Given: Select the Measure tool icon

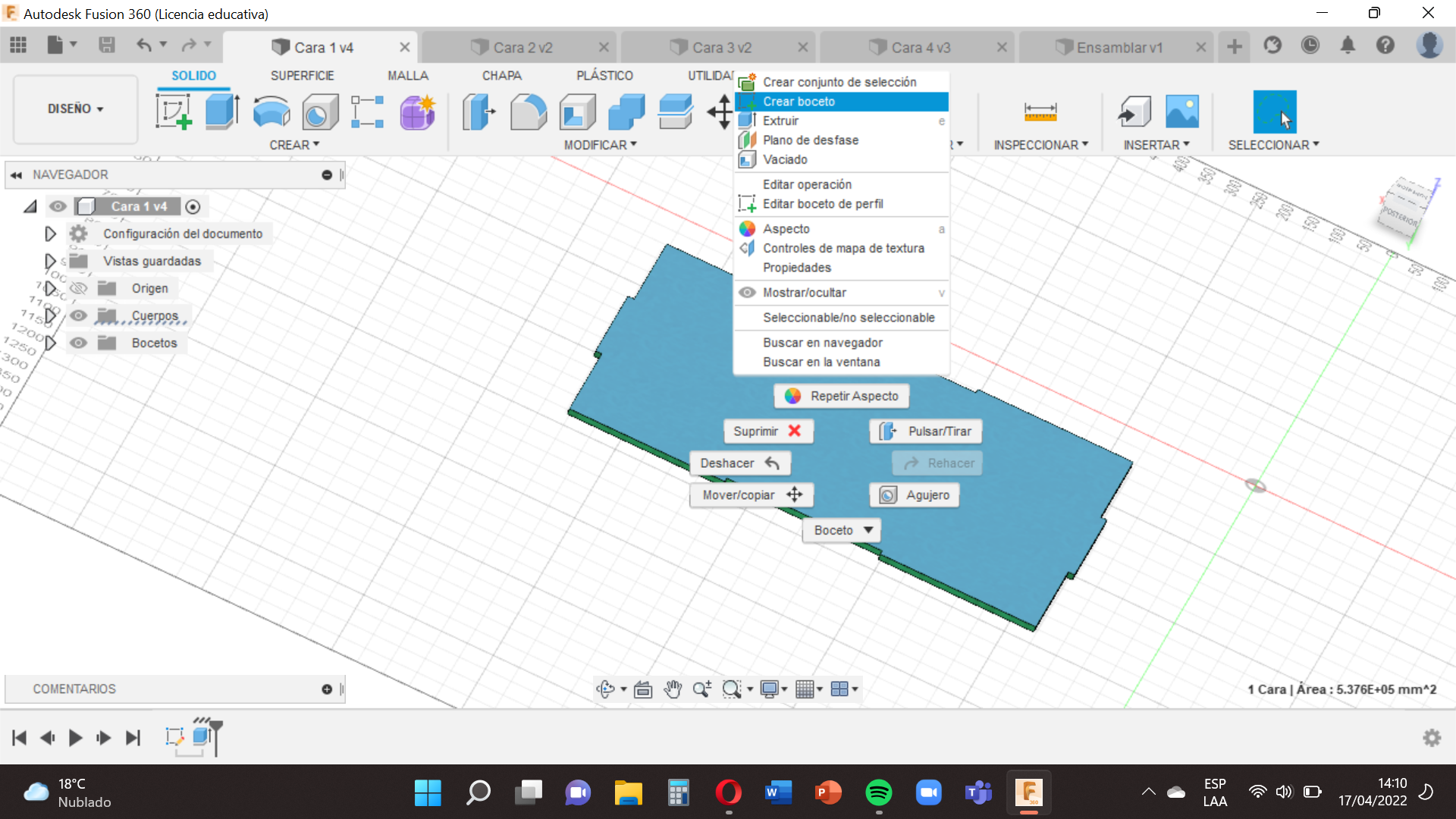Looking at the screenshot, I should [1040, 111].
